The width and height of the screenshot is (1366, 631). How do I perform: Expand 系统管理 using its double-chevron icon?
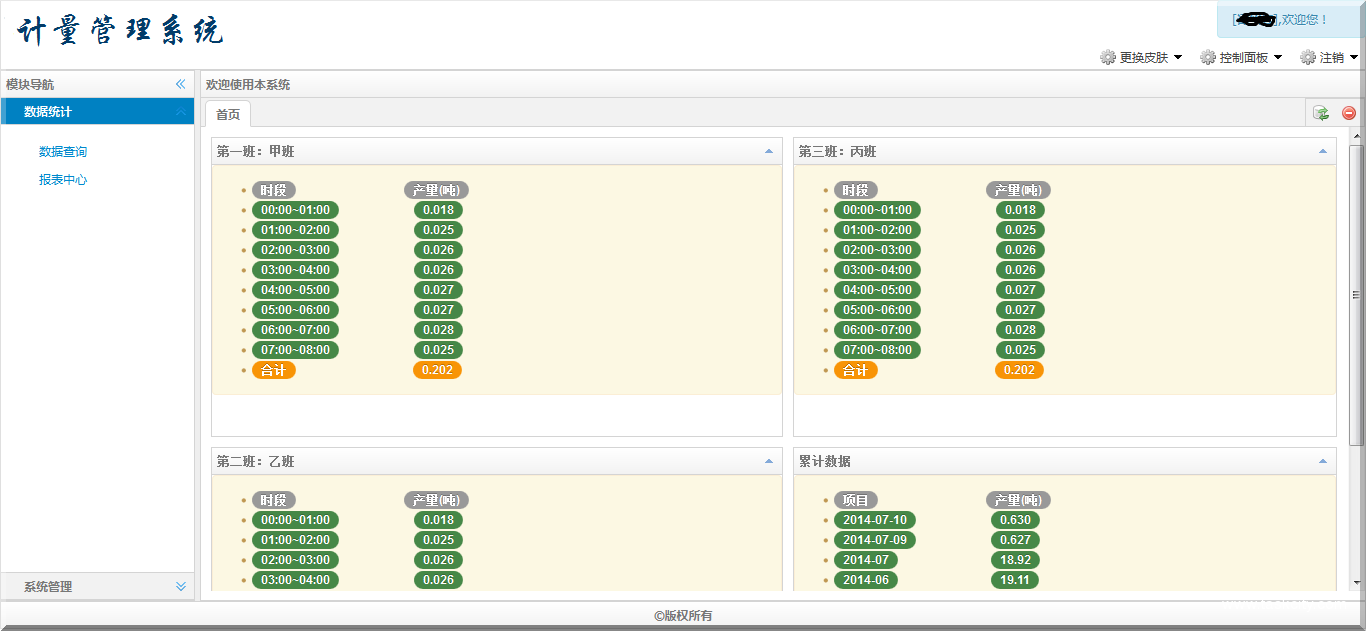click(181, 587)
